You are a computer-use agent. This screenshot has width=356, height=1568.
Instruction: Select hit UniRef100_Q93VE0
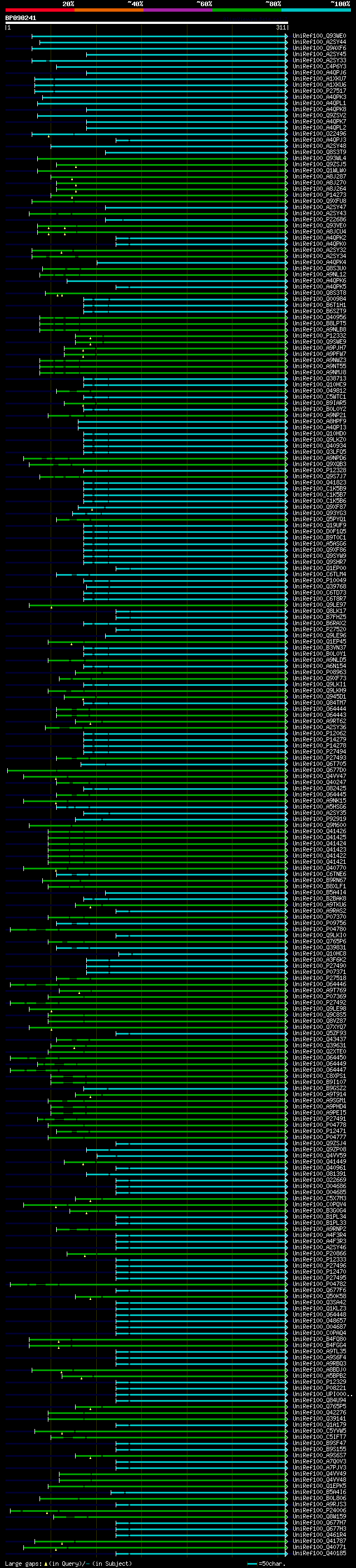[319, 225]
